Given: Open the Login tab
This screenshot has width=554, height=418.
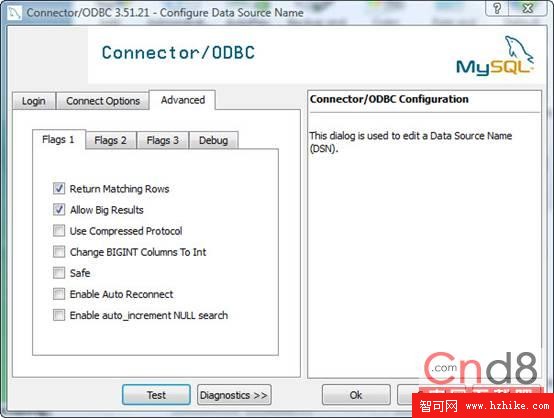Looking at the screenshot, I should coord(34,101).
